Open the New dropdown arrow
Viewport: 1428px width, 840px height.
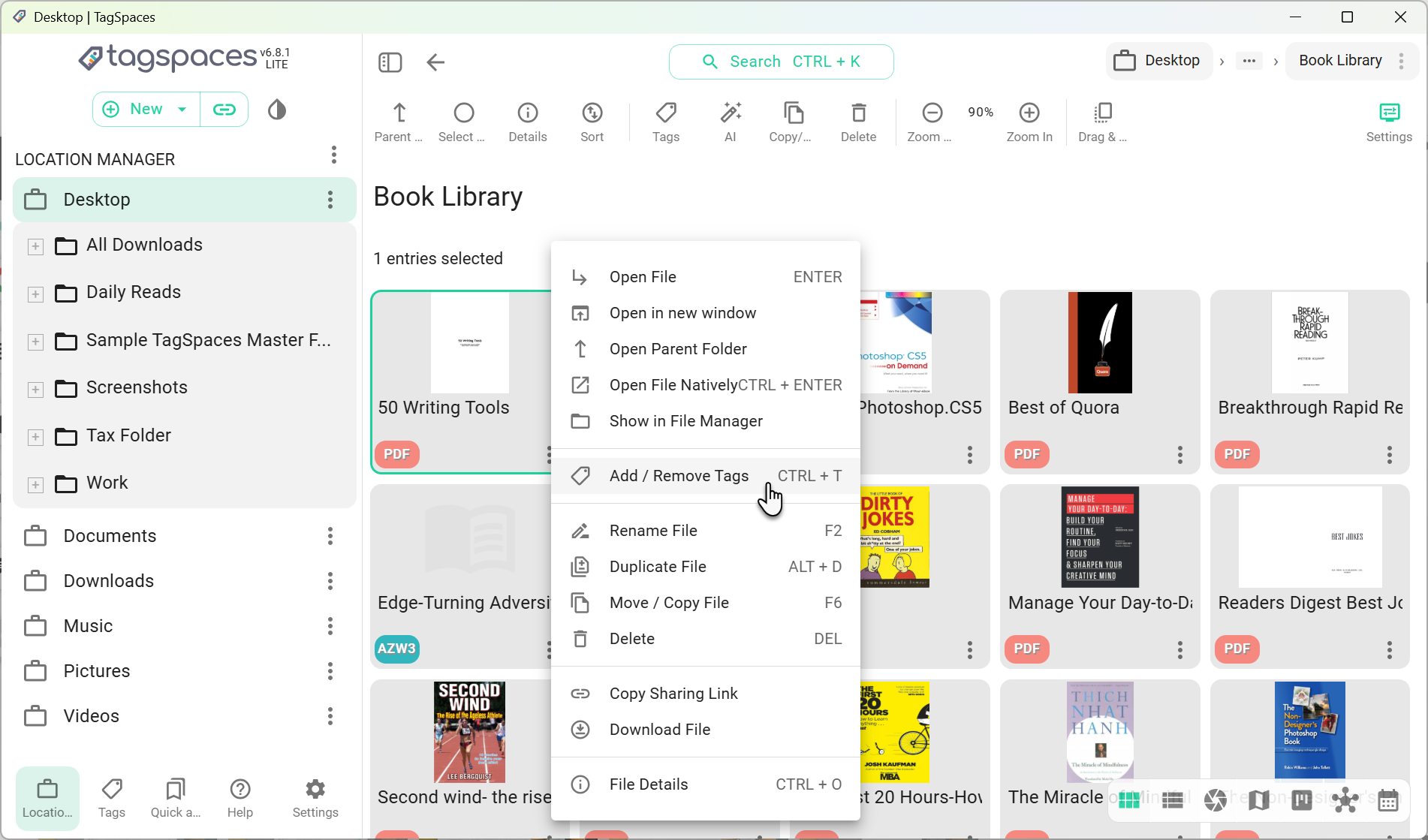(x=182, y=110)
